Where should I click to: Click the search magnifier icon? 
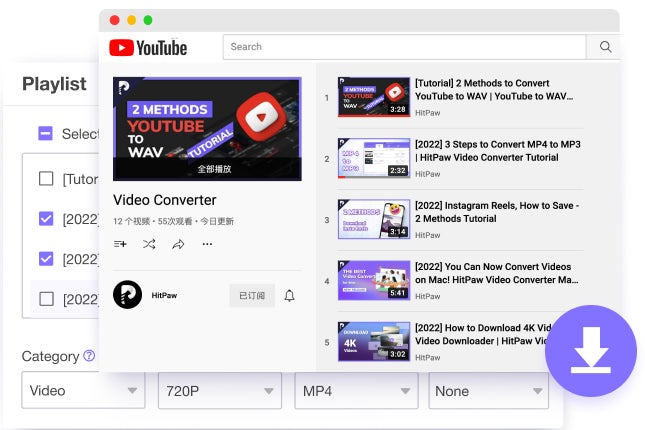click(605, 46)
